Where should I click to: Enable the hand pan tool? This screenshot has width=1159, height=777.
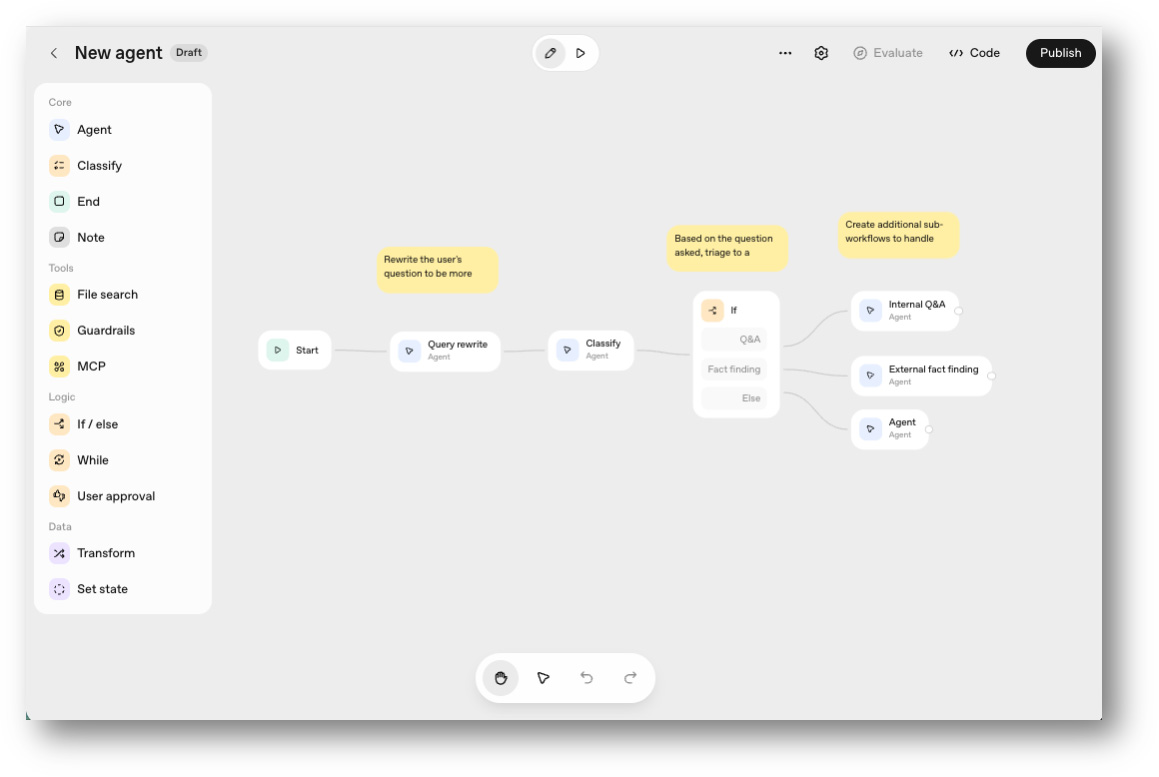[x=501, y=678]
